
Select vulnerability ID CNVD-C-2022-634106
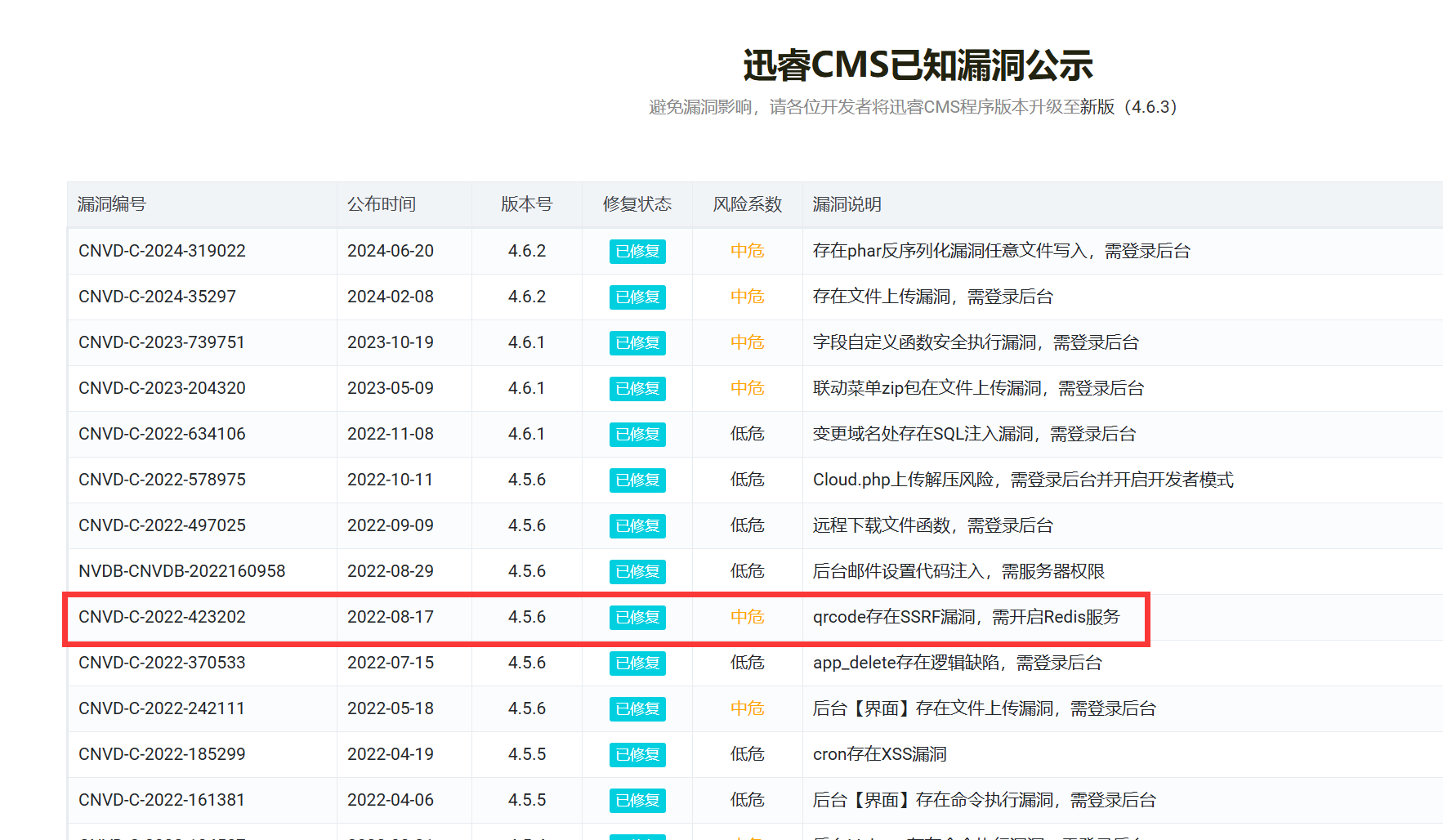162,434
